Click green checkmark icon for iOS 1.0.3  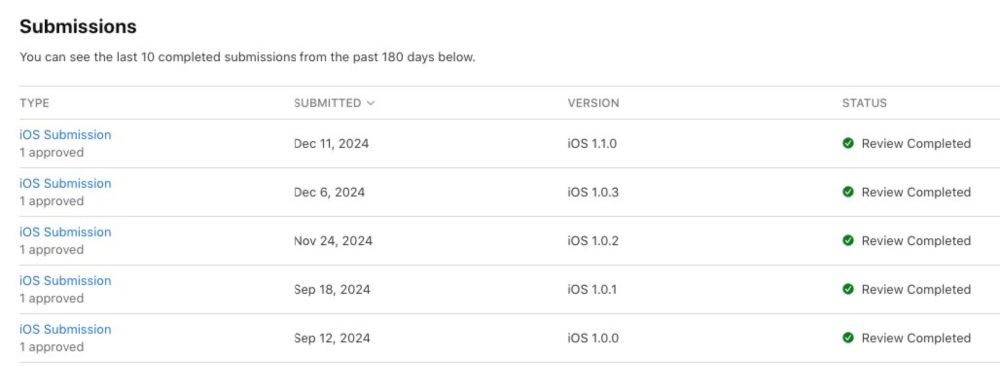(x=848, y=192)
